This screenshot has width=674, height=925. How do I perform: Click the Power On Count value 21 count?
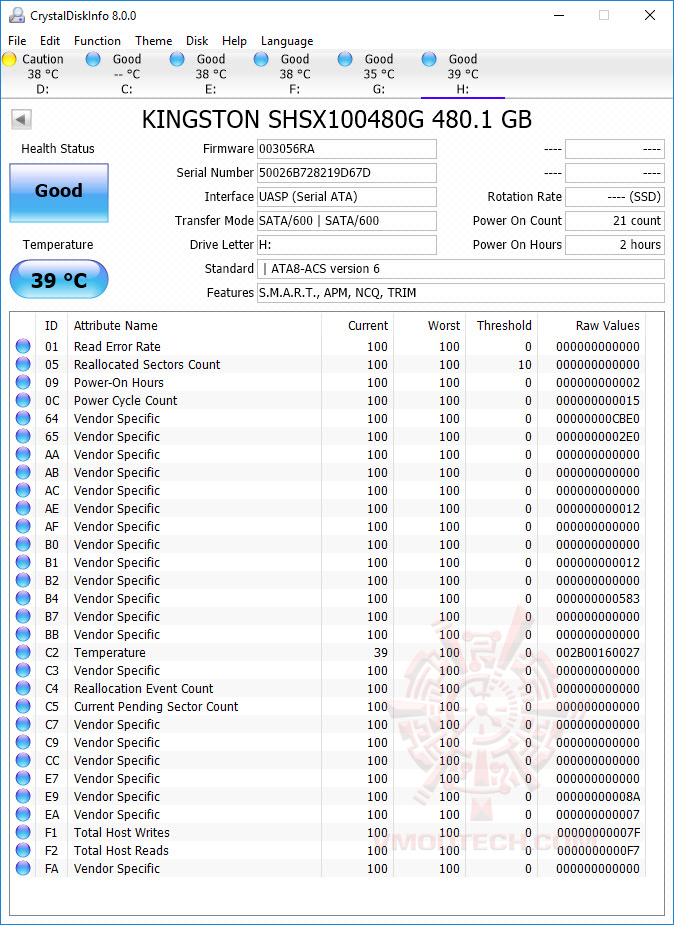(x=614, y=221)
